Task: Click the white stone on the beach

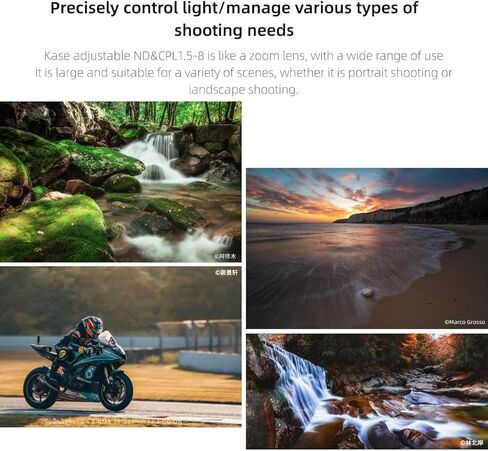Action: 367,293
